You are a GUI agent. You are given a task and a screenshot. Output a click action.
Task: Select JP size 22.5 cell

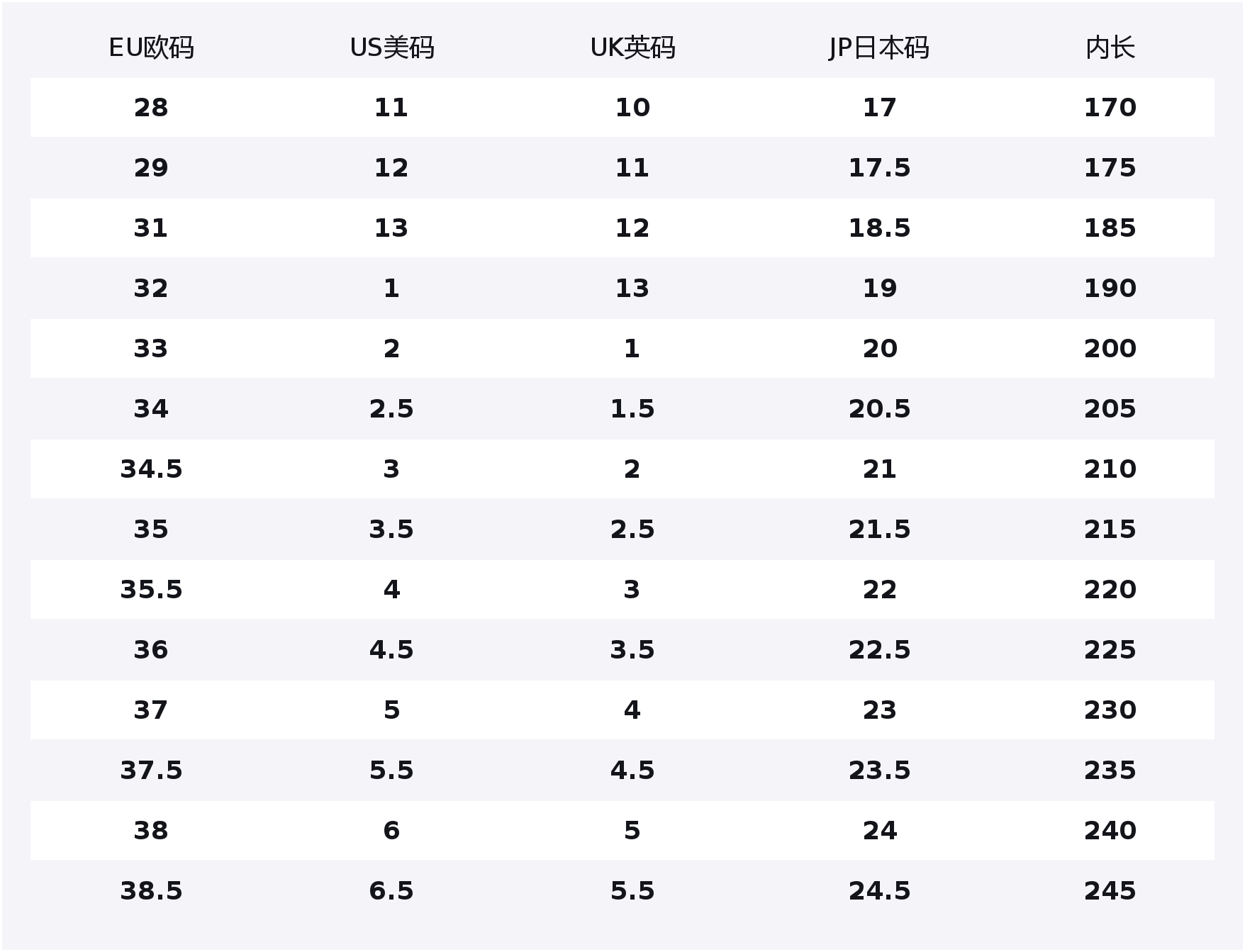[x=879, y=650]
